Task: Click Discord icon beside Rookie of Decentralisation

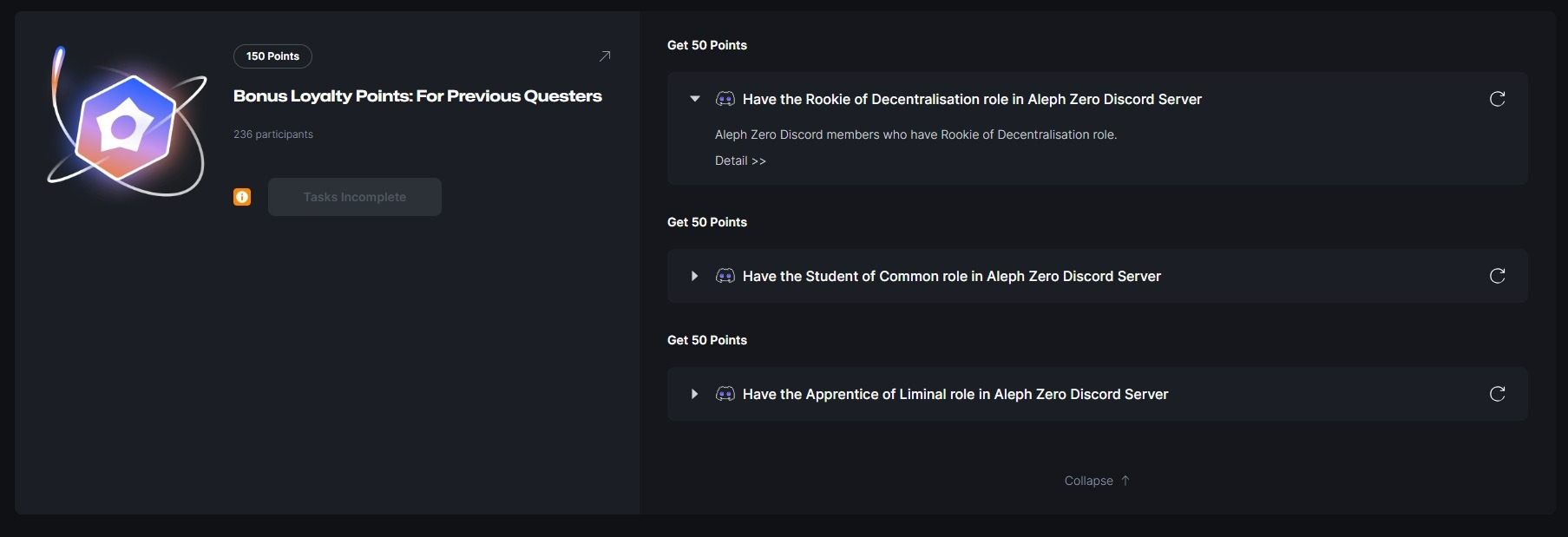Action: tap(725, 99)
